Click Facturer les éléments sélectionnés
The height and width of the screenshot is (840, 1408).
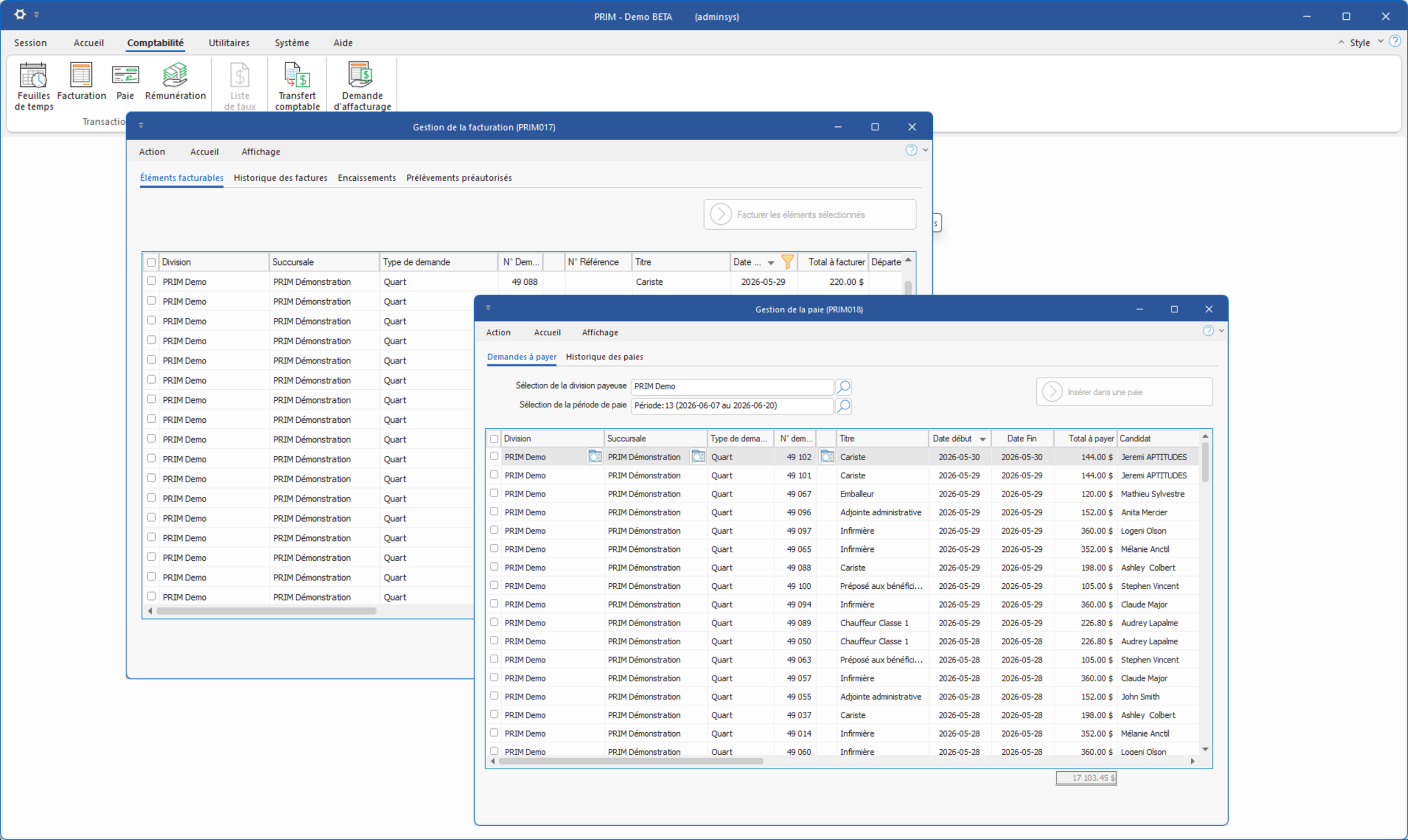(810, 214)
